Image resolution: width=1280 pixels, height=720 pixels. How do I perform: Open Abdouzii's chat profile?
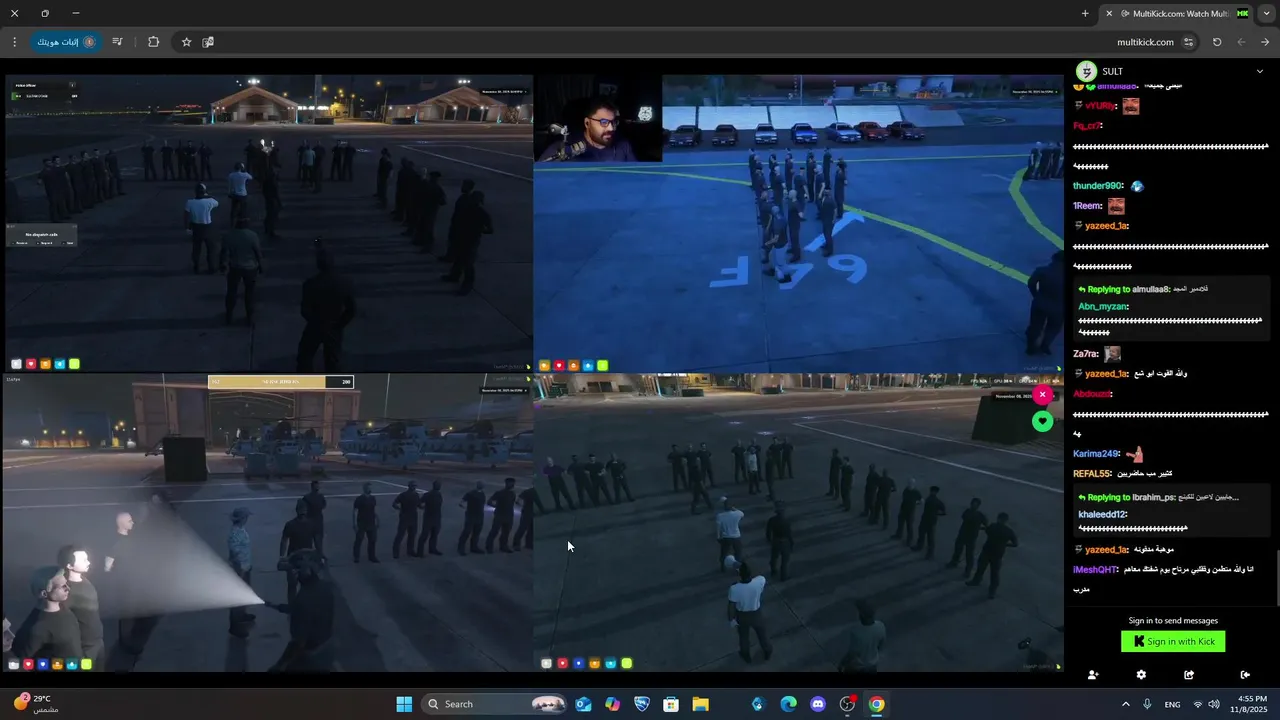coord(1092,394)
